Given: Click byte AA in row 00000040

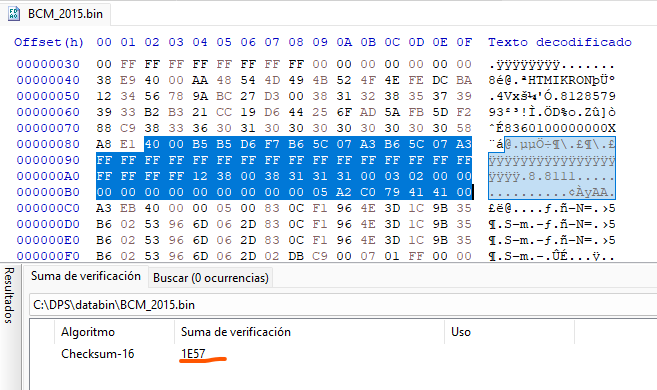Looking at the screenshot, I should tap(200, 80).
